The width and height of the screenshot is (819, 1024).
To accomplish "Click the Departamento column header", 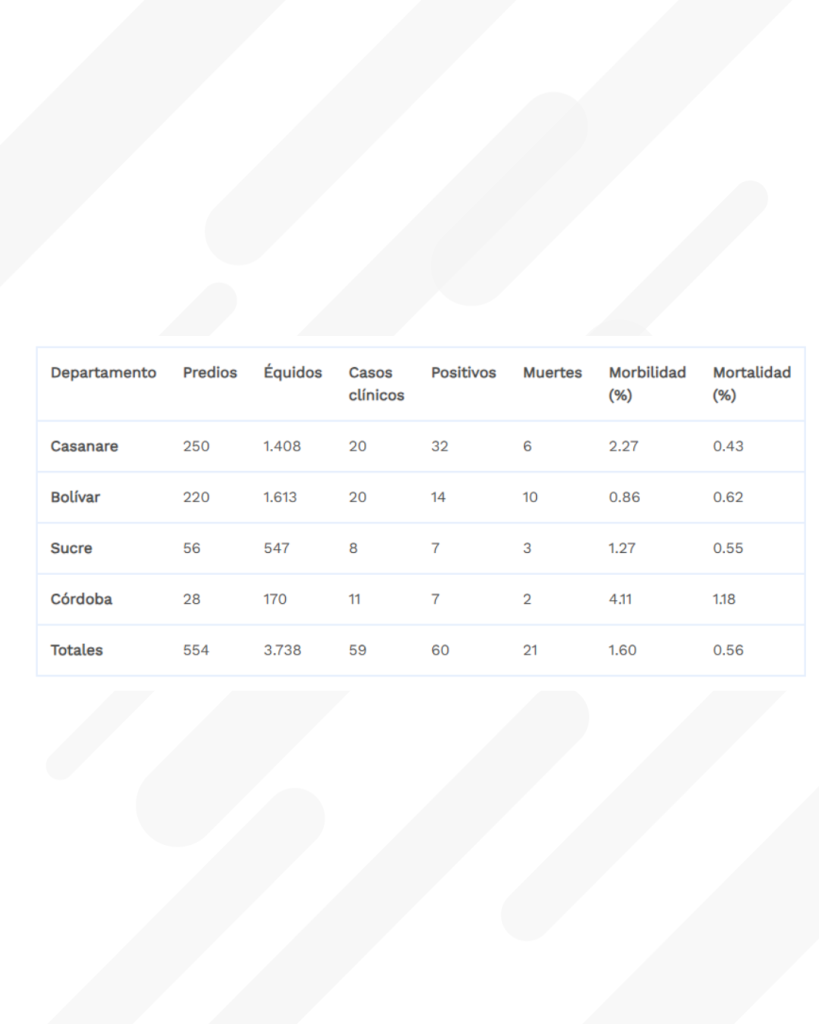I will [103, 373].
